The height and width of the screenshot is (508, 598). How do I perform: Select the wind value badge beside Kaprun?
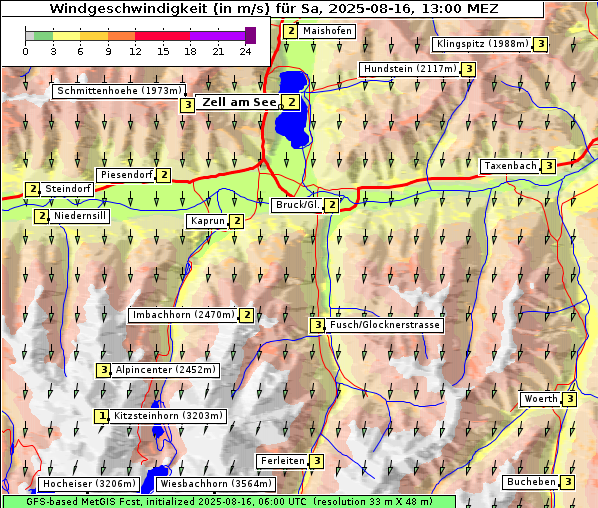pos(237,221)
